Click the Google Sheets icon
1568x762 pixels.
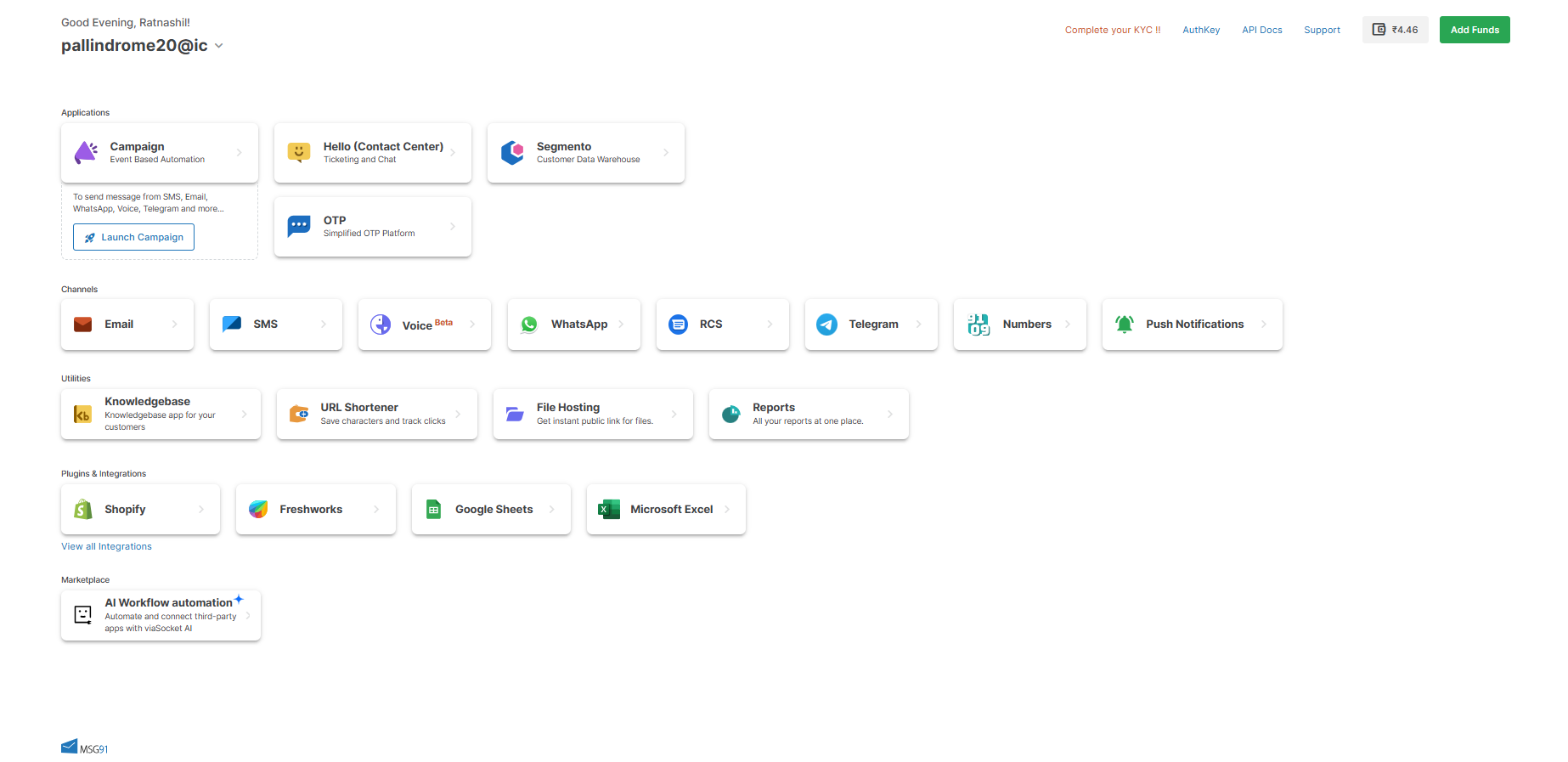click(433, 509)
